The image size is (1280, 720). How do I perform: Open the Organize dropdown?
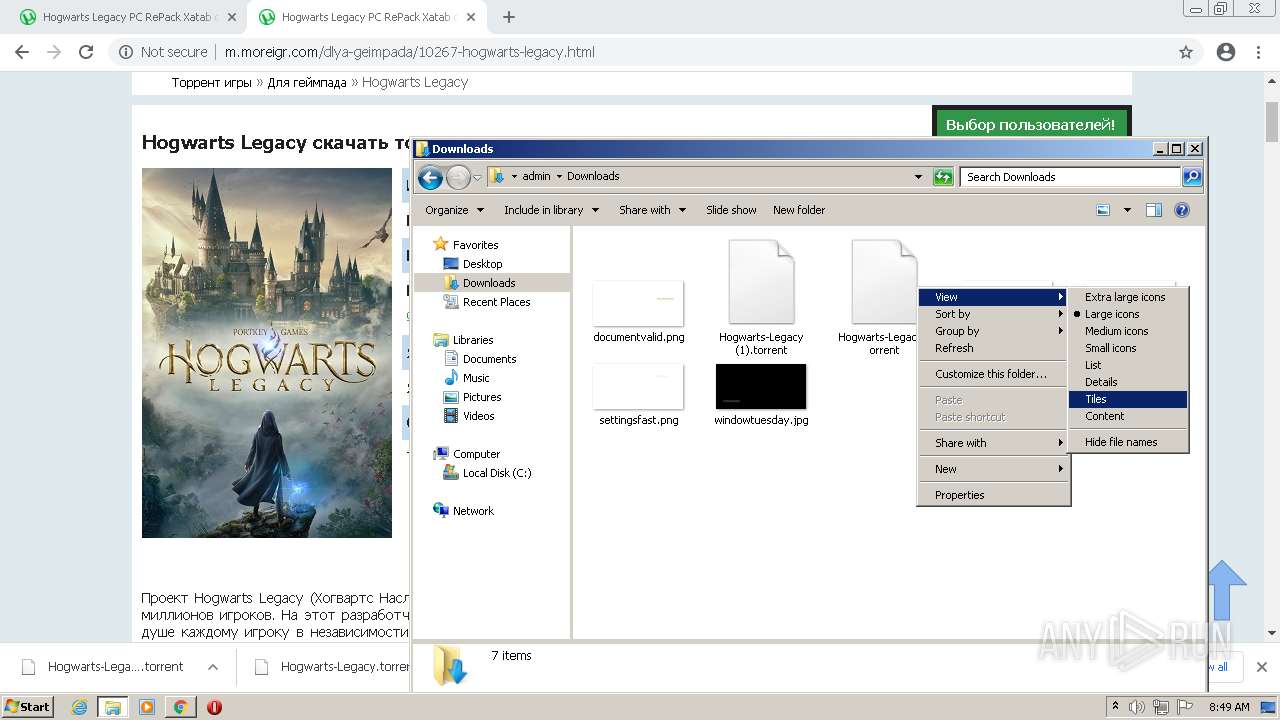click(454, 210)
